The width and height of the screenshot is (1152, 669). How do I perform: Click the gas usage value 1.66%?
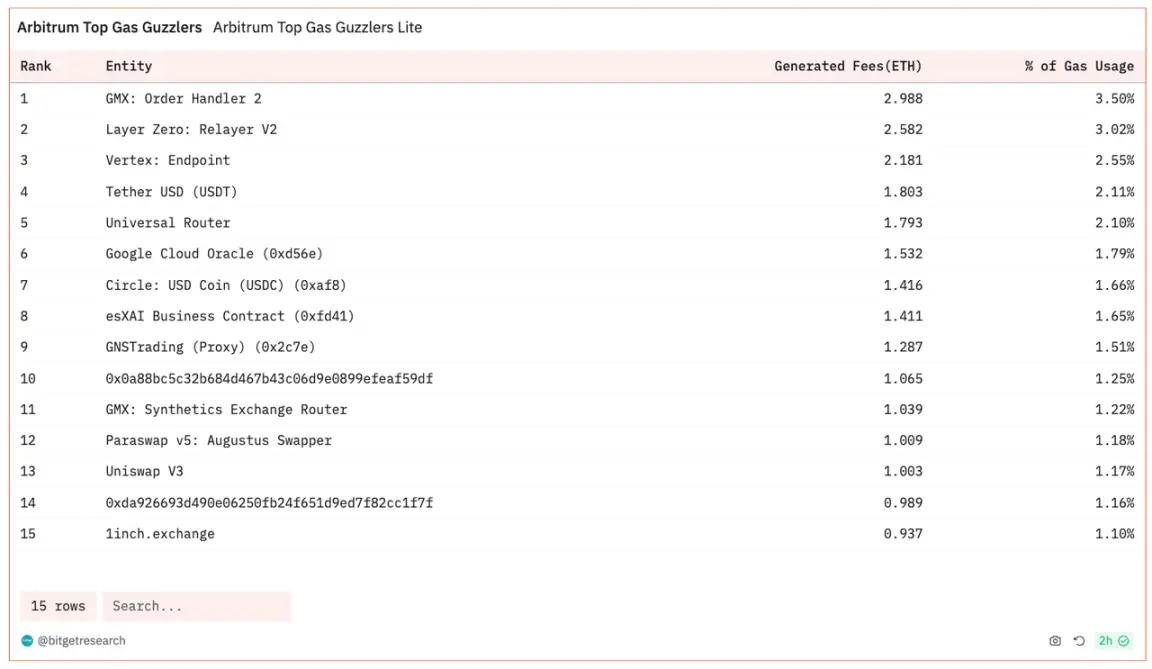(1115, 285)
